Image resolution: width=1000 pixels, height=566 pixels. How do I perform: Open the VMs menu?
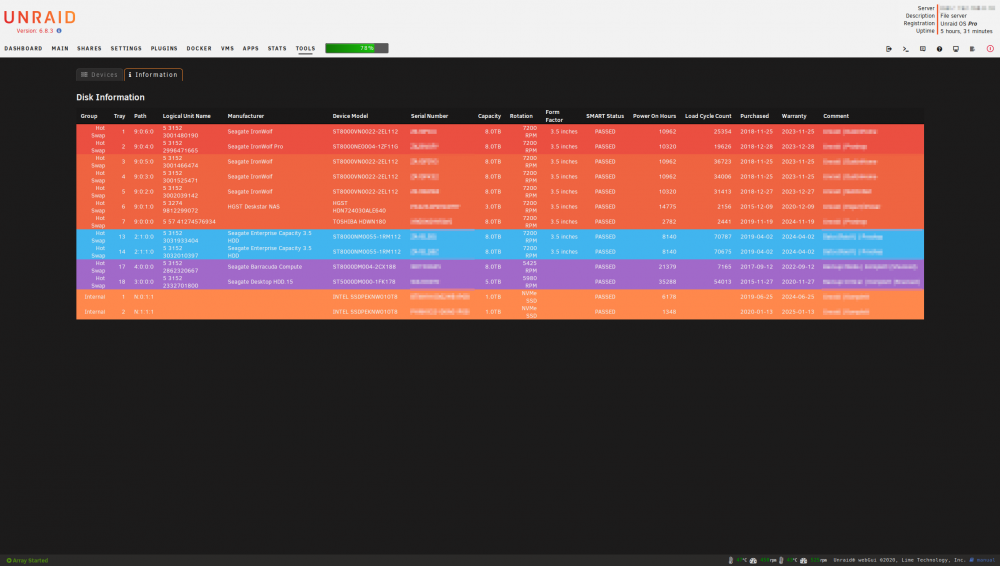click(x=227, y=48)
